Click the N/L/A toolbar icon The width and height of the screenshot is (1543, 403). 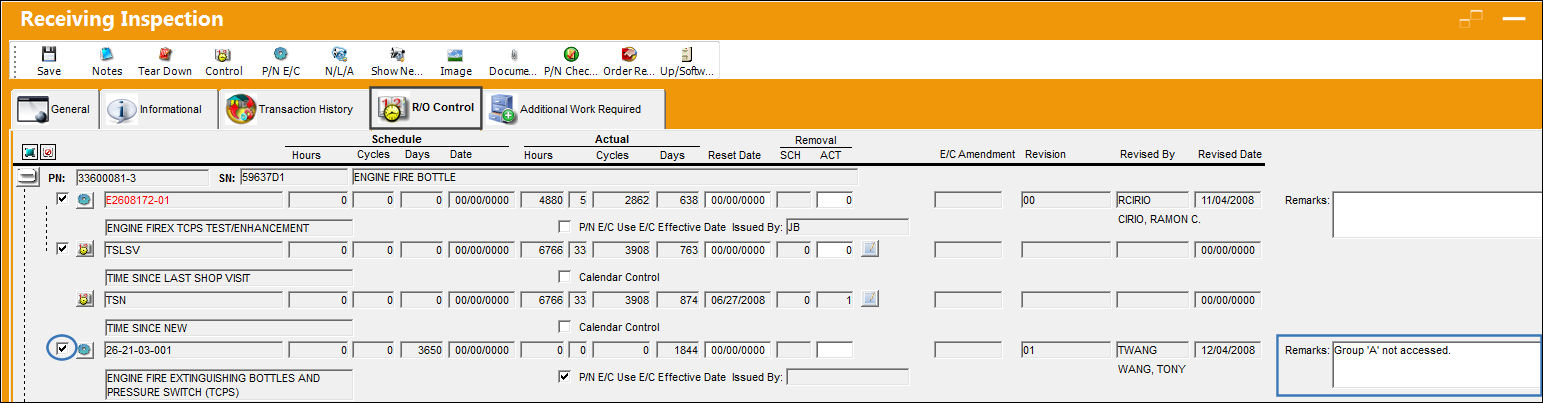point(340,61)
